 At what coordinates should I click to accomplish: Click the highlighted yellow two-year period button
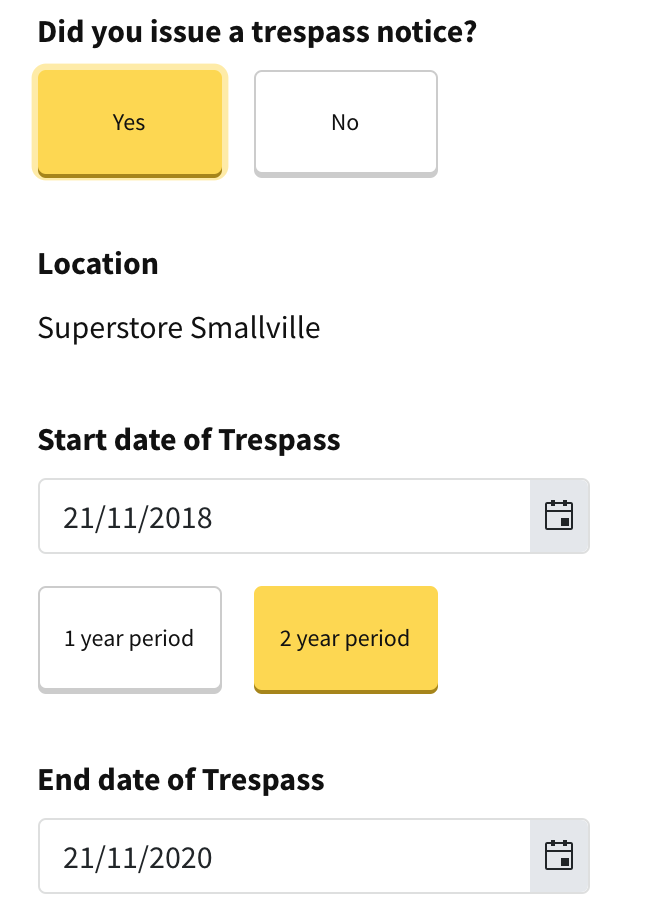point(346,639)
